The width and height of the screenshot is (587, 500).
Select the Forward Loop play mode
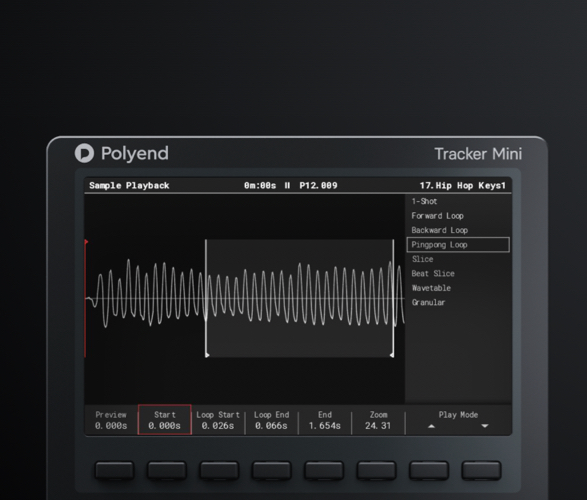coord(437,216)
